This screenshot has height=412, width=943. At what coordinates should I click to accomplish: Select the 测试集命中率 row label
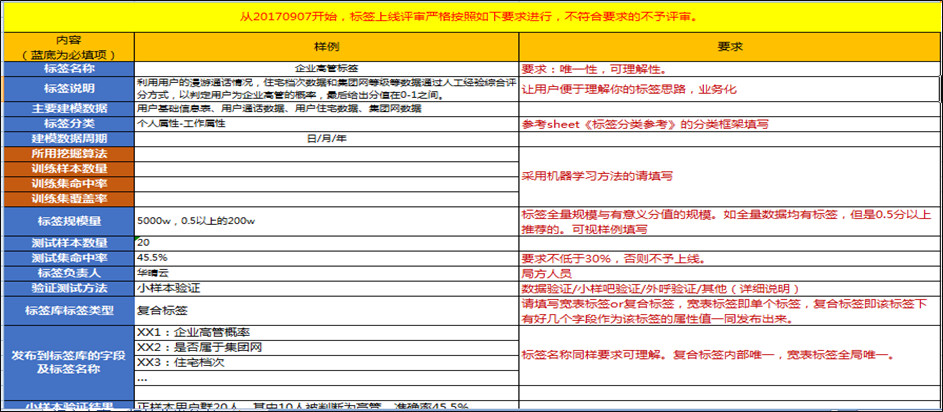69,259
